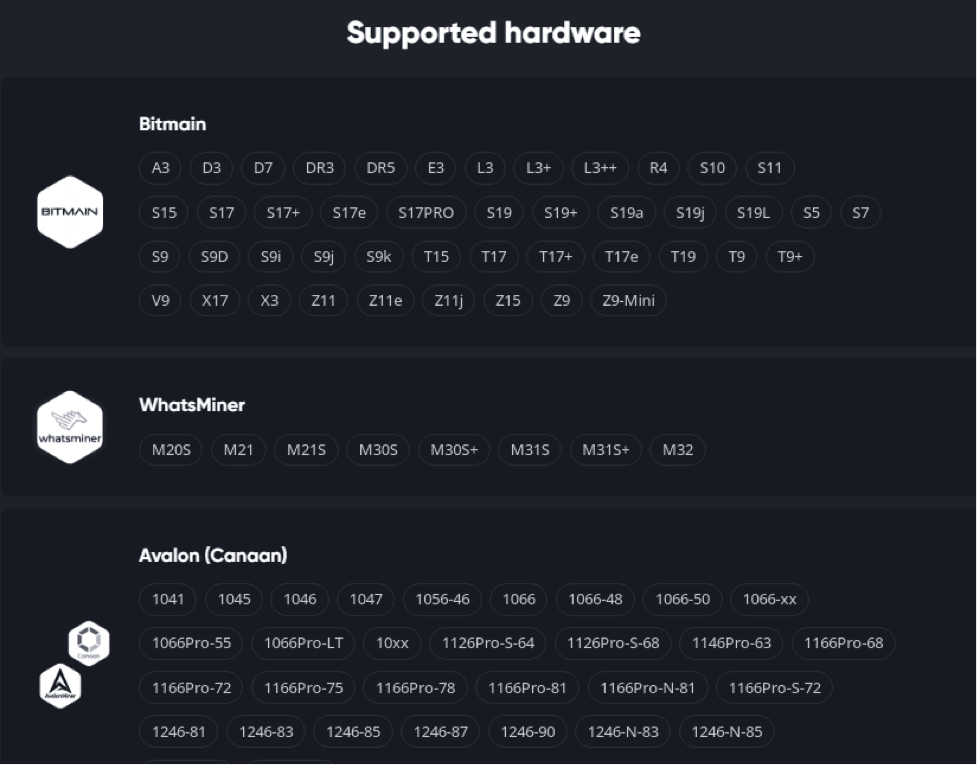Choose the DR5 Bitmain model
This screenshot has width=977, height=765.
click(x=380, y=168)
